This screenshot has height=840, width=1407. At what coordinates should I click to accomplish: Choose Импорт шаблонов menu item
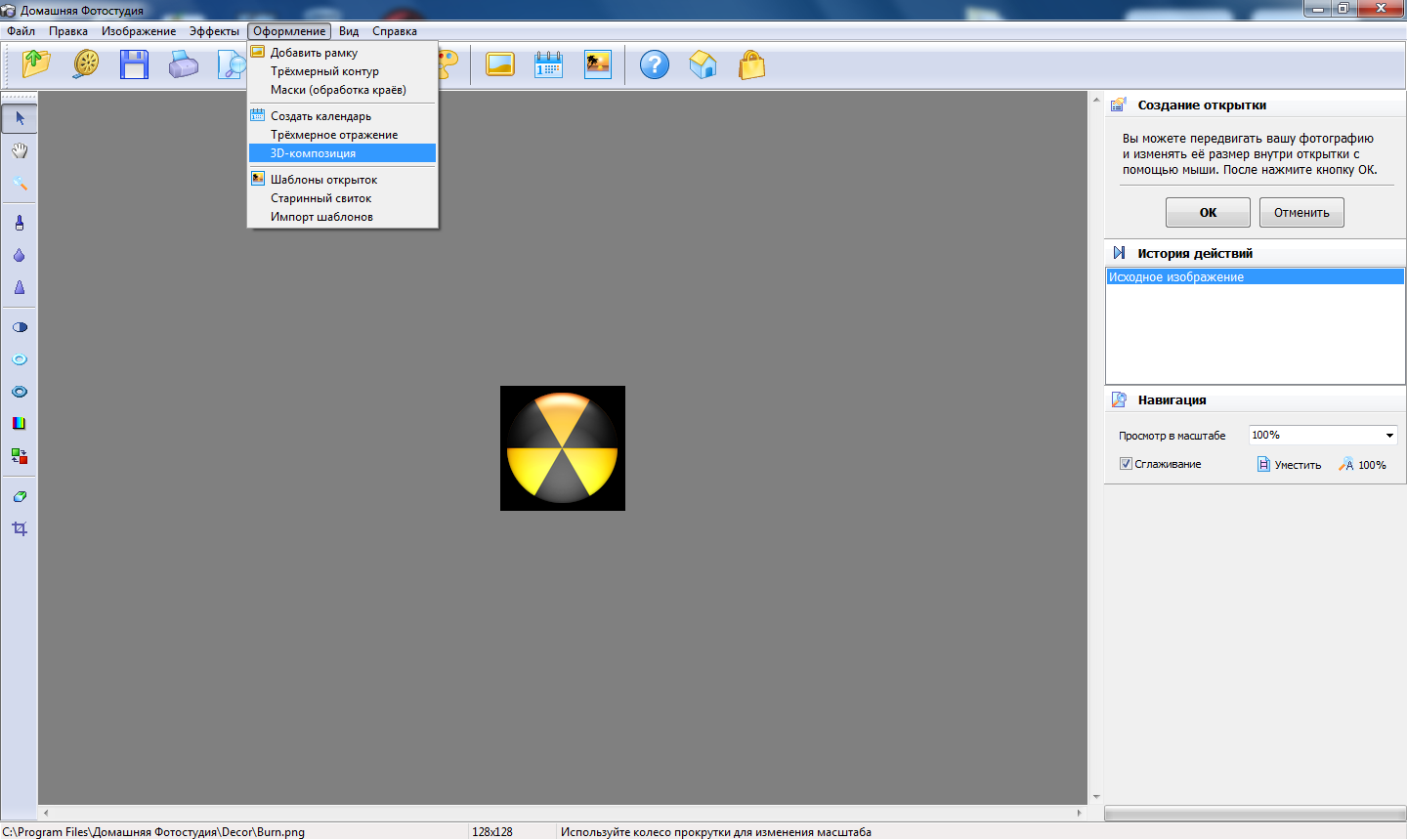pyautogui.click(x=342, y=217)
